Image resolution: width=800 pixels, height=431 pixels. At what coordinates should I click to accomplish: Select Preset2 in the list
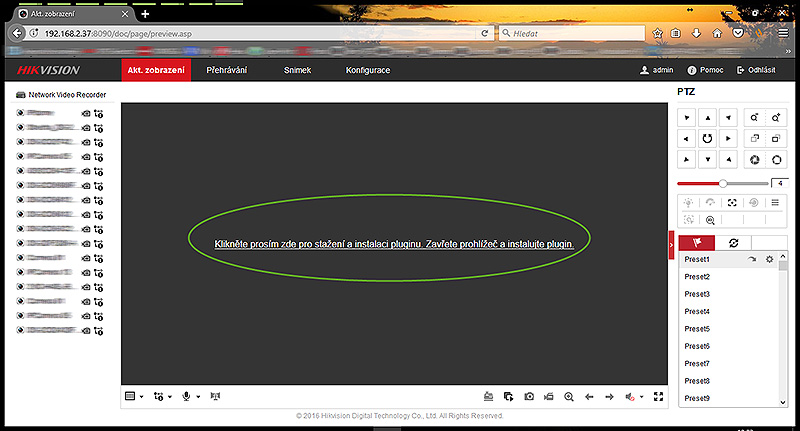[729, 276]
